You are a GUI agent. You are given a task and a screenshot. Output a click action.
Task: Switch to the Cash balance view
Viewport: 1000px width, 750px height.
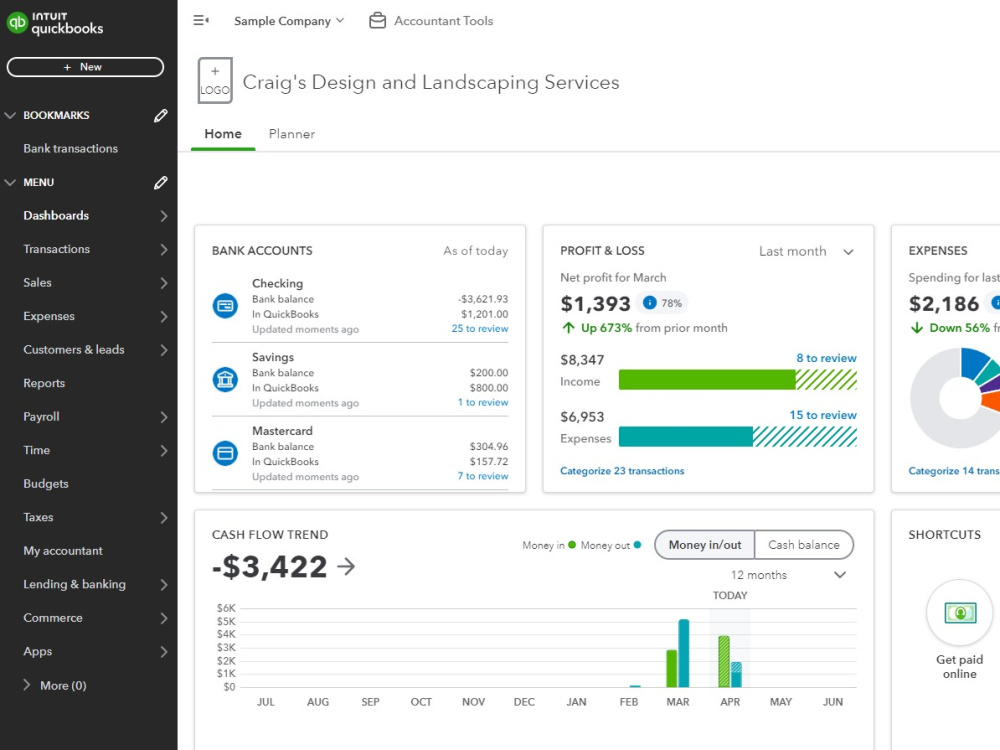[x=804, y=545]
